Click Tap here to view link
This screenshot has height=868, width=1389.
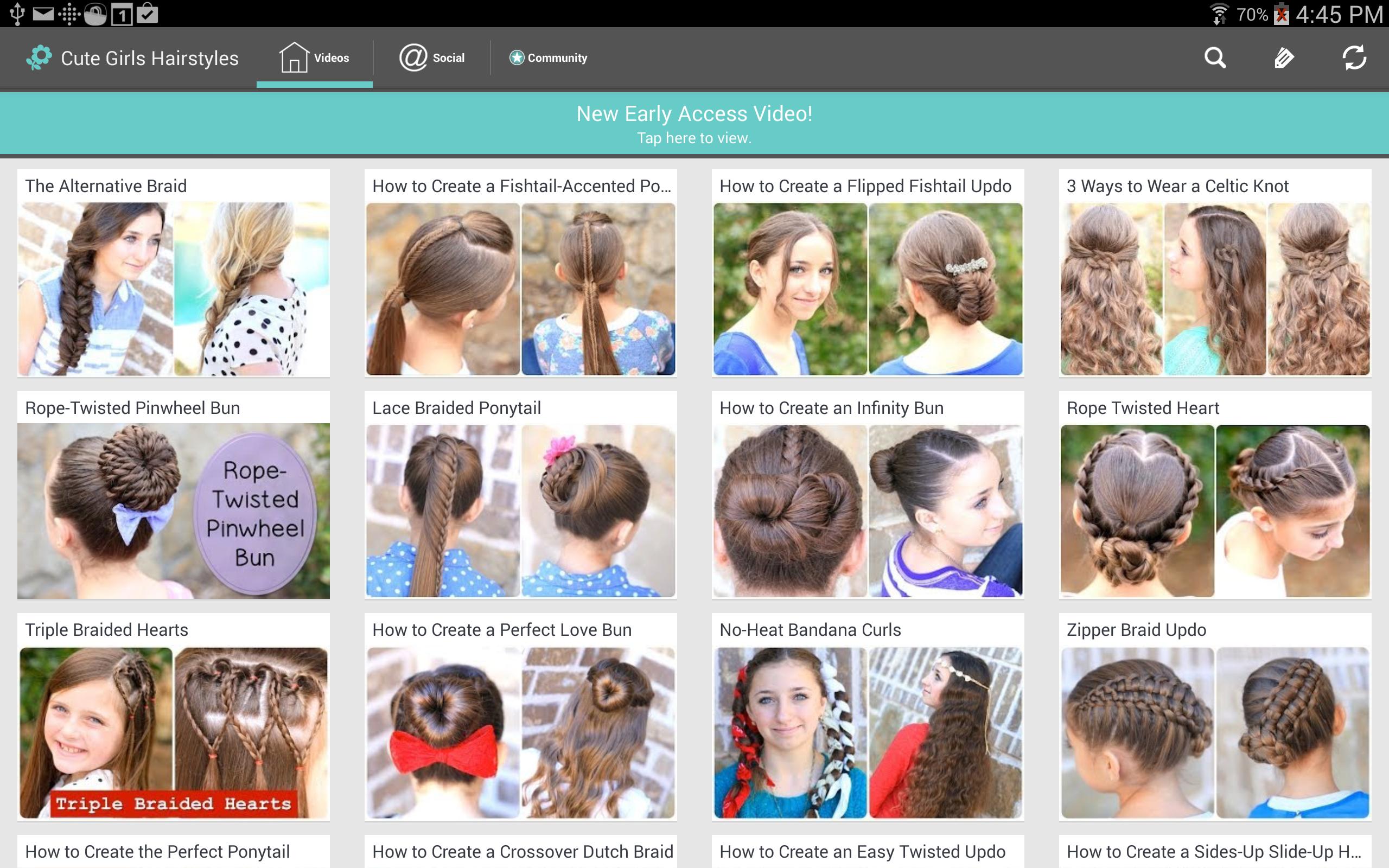[694, 138]
